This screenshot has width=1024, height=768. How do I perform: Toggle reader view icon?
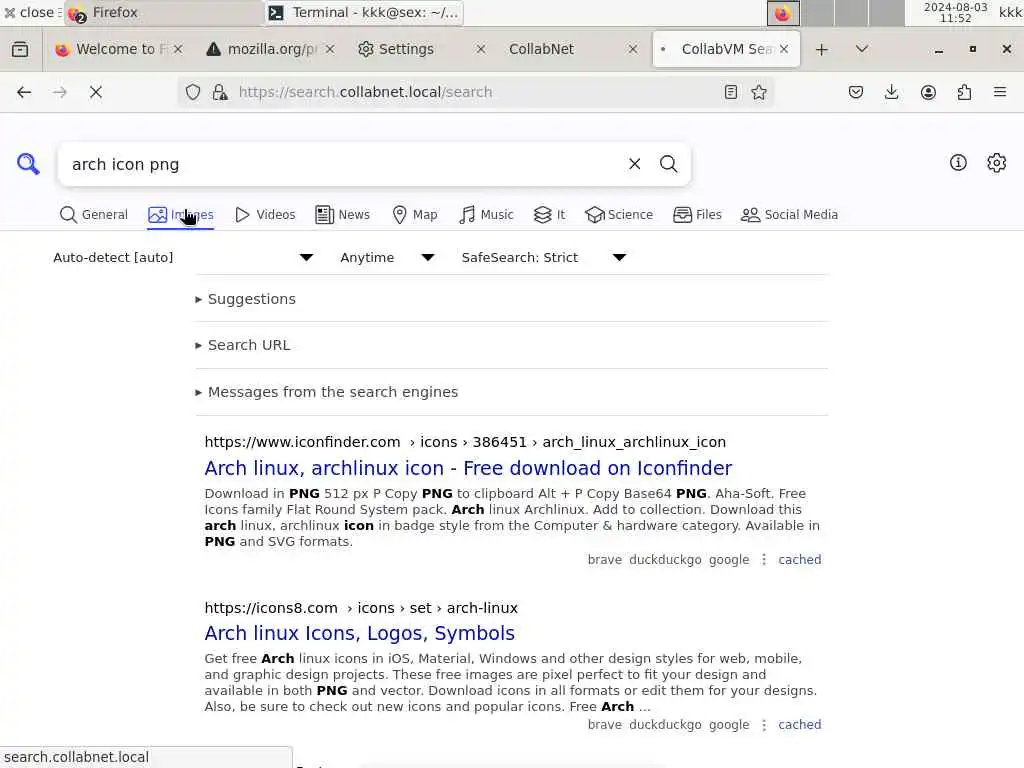tap(731, 92)
